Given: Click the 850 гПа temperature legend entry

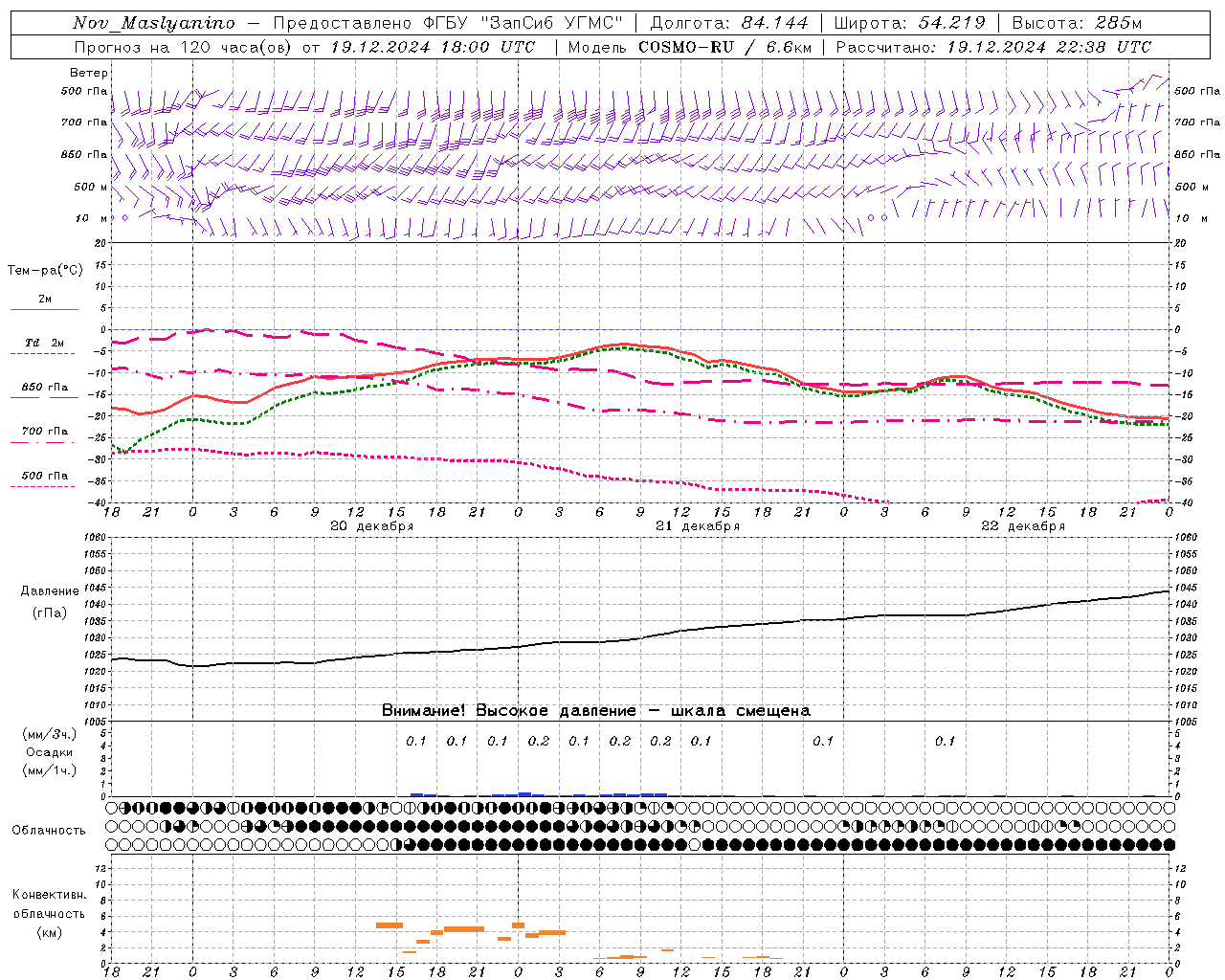Looking at the screenshot, I should (x=45, y=391).
